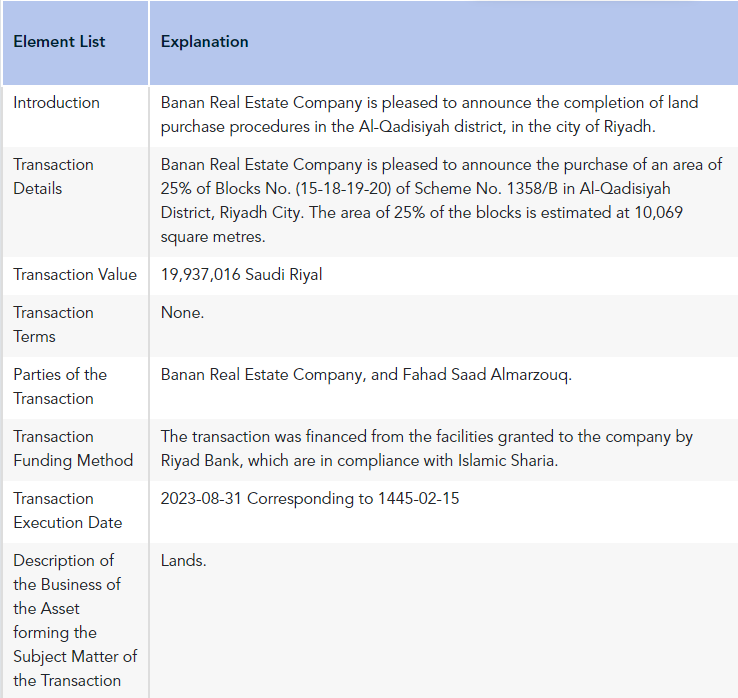
Task: Select the 'Transaction Funding Method' label
Action: point(73,449)
